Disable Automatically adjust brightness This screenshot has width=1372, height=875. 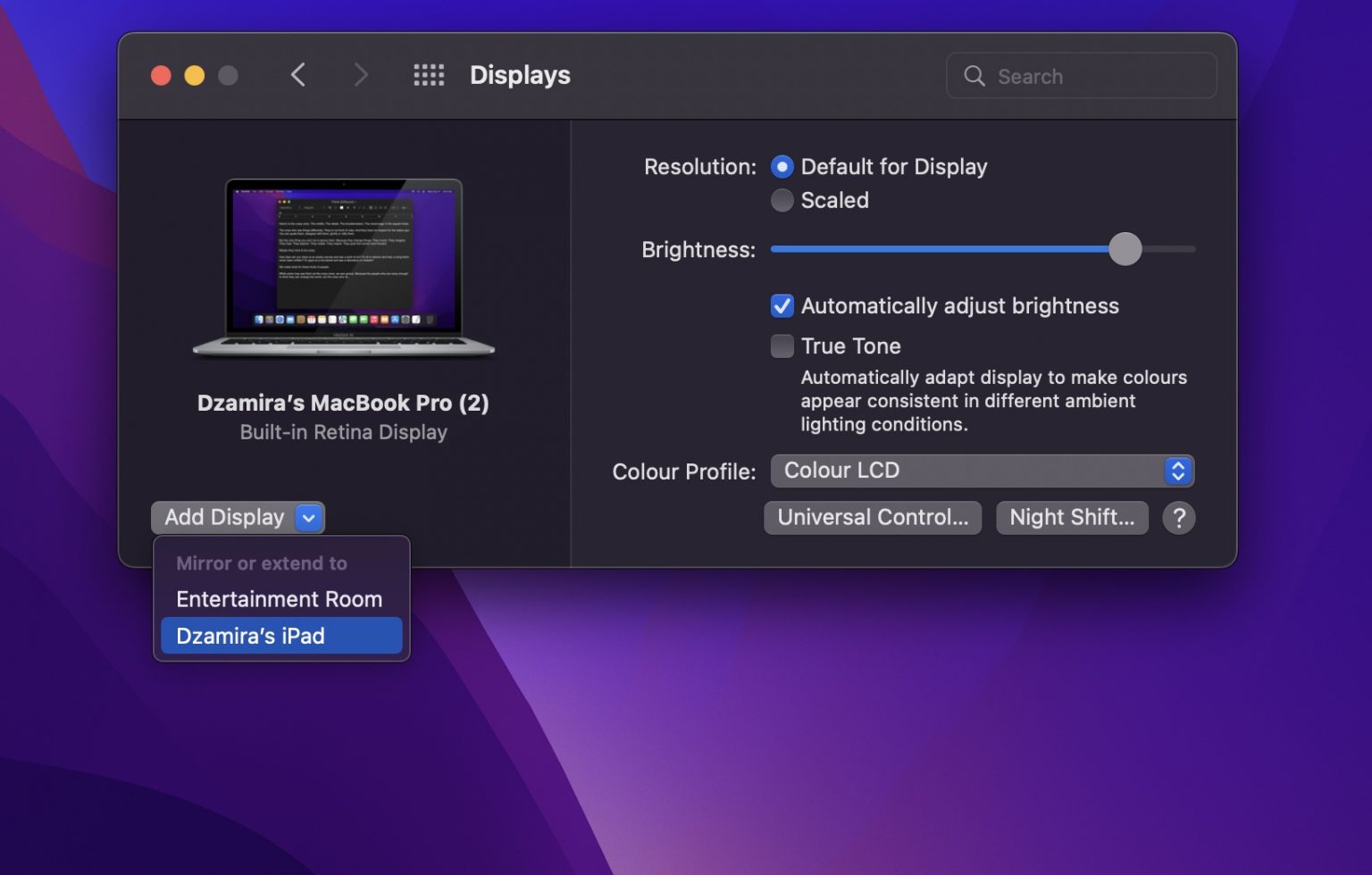pyautogui.click(x=782, y=305)
